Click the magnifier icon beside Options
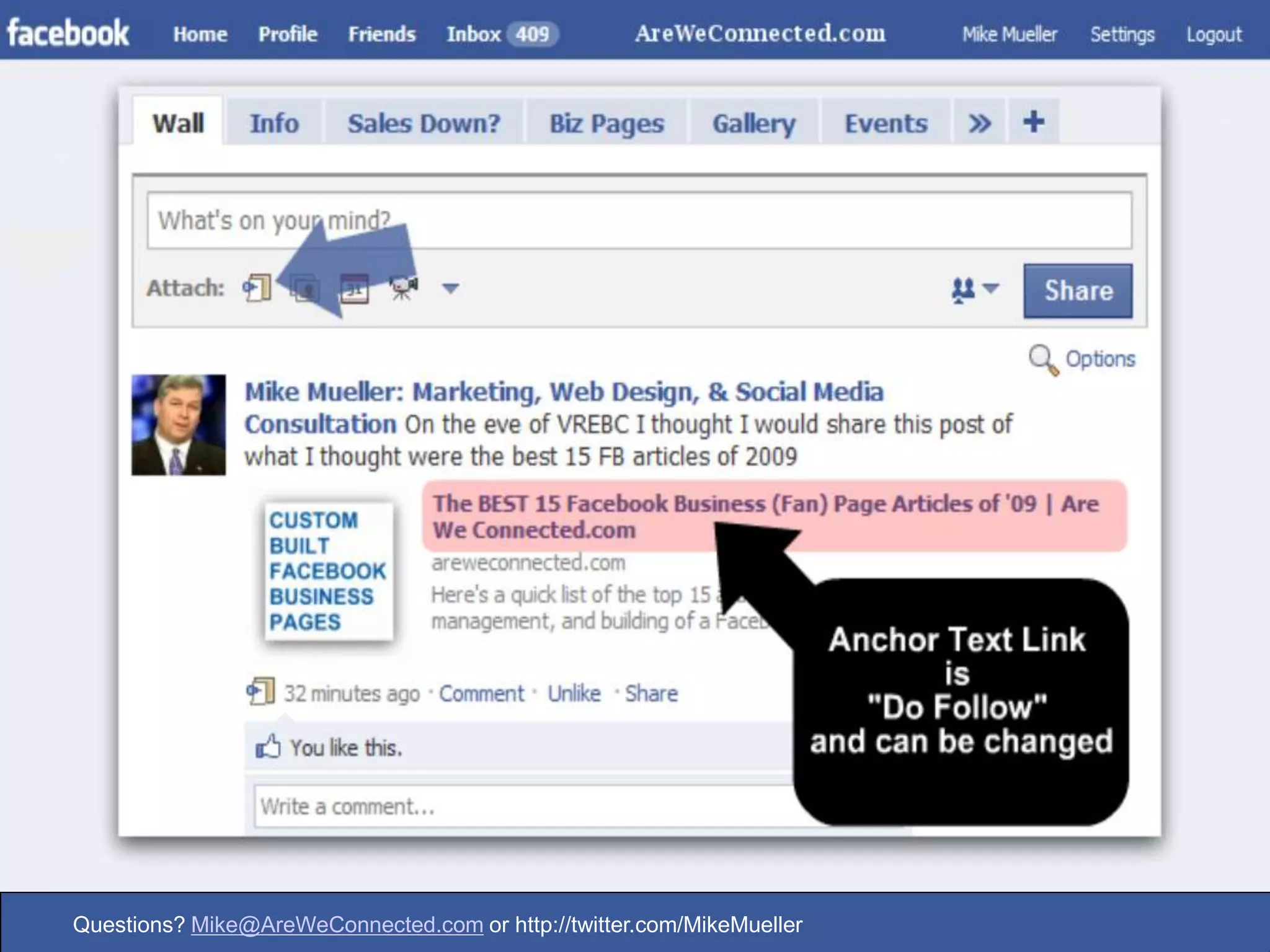 pos(1043,359)
